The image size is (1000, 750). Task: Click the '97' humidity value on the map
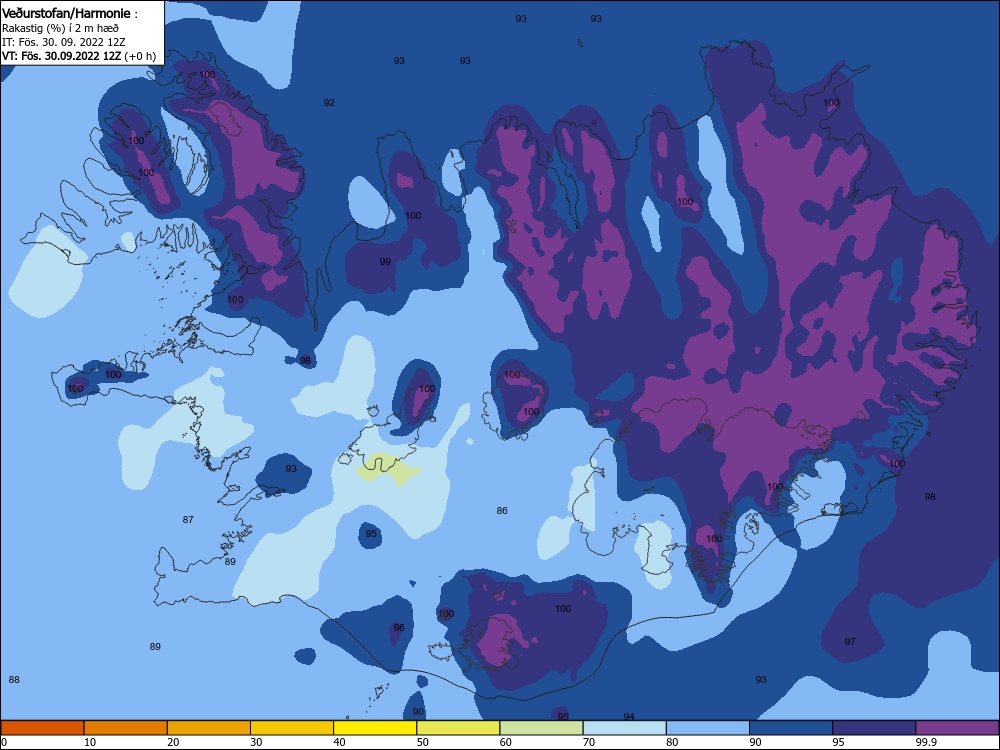coord(850,642)
